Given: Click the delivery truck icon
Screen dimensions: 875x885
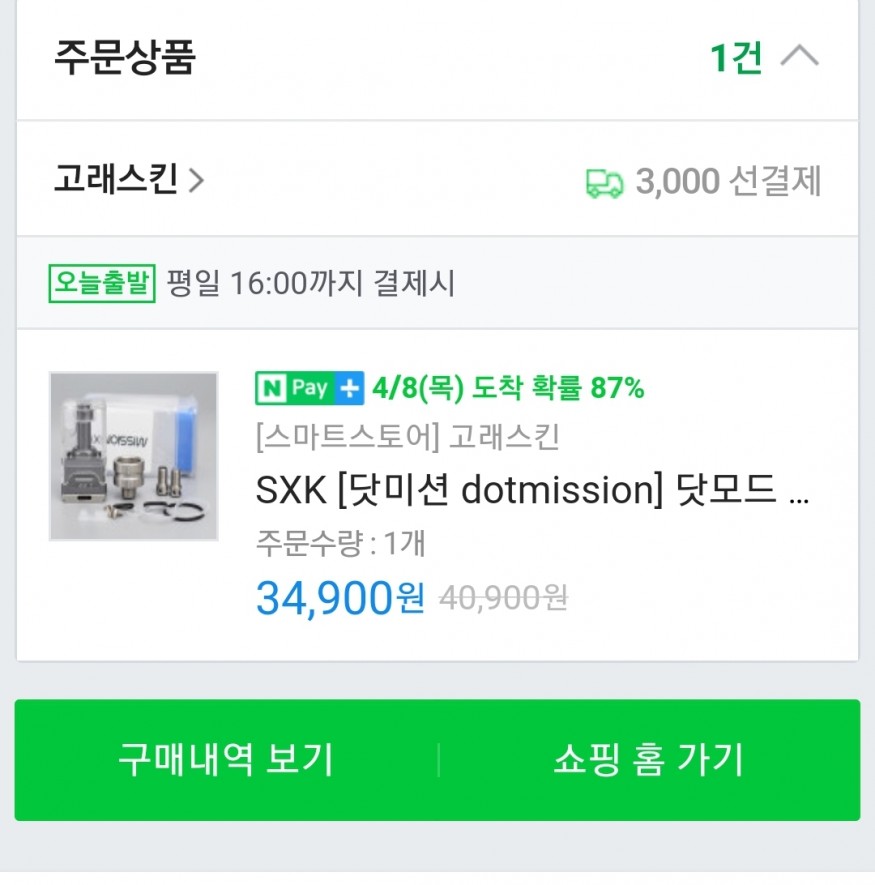Looking at the screenshot, I should point(604,183).
